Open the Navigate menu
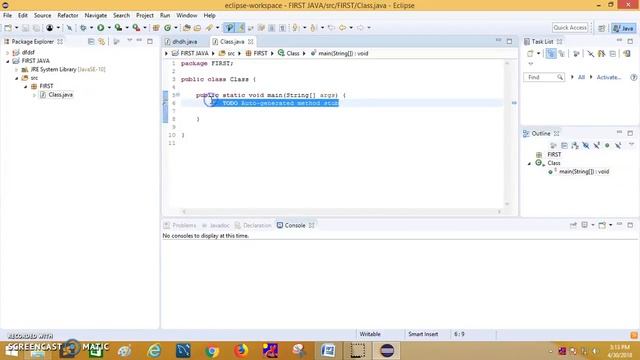 coord(96,16)
